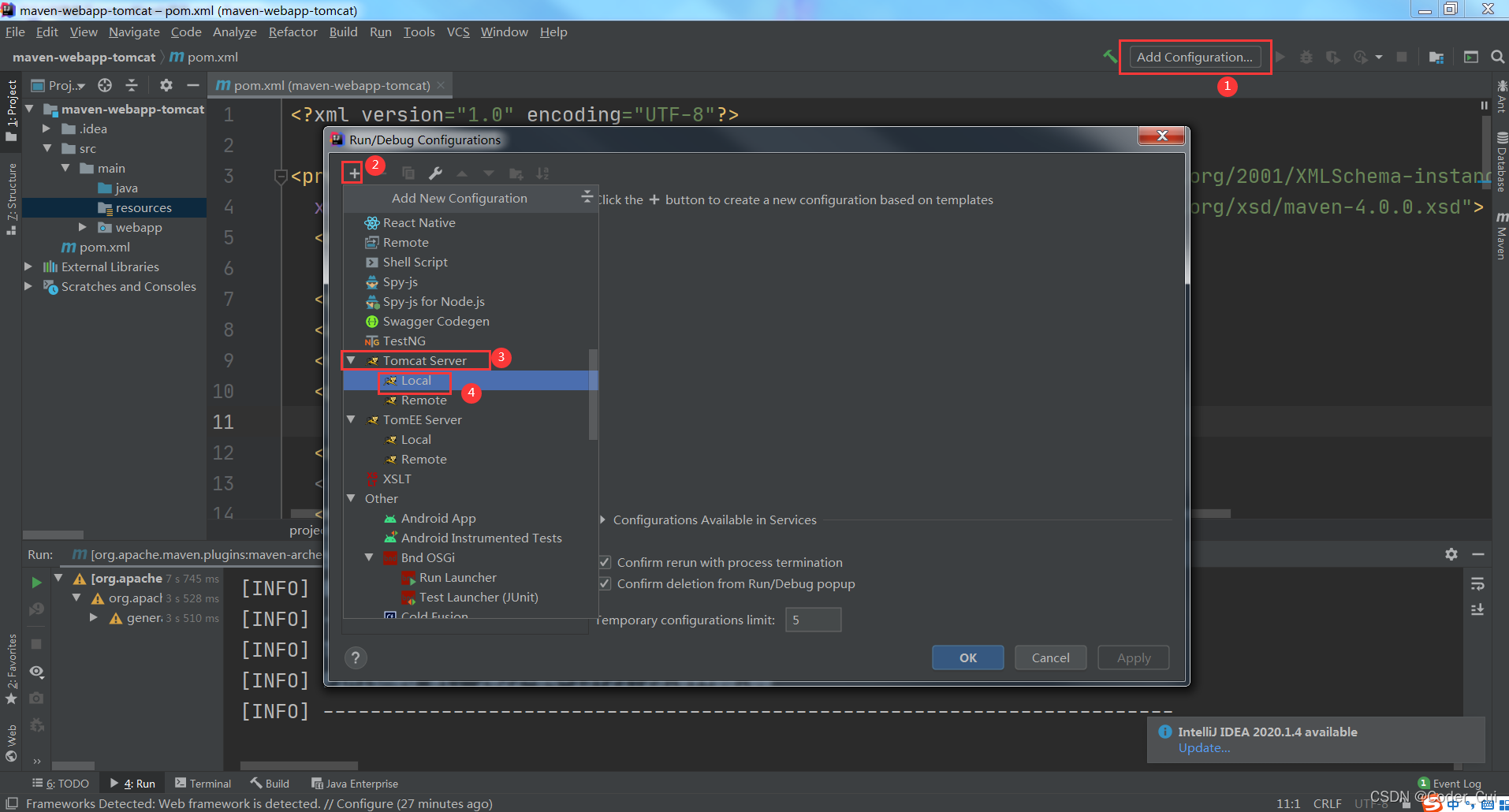Click the configuration list vertical scrollbar
1509x812 pixels.
(593, 394)
